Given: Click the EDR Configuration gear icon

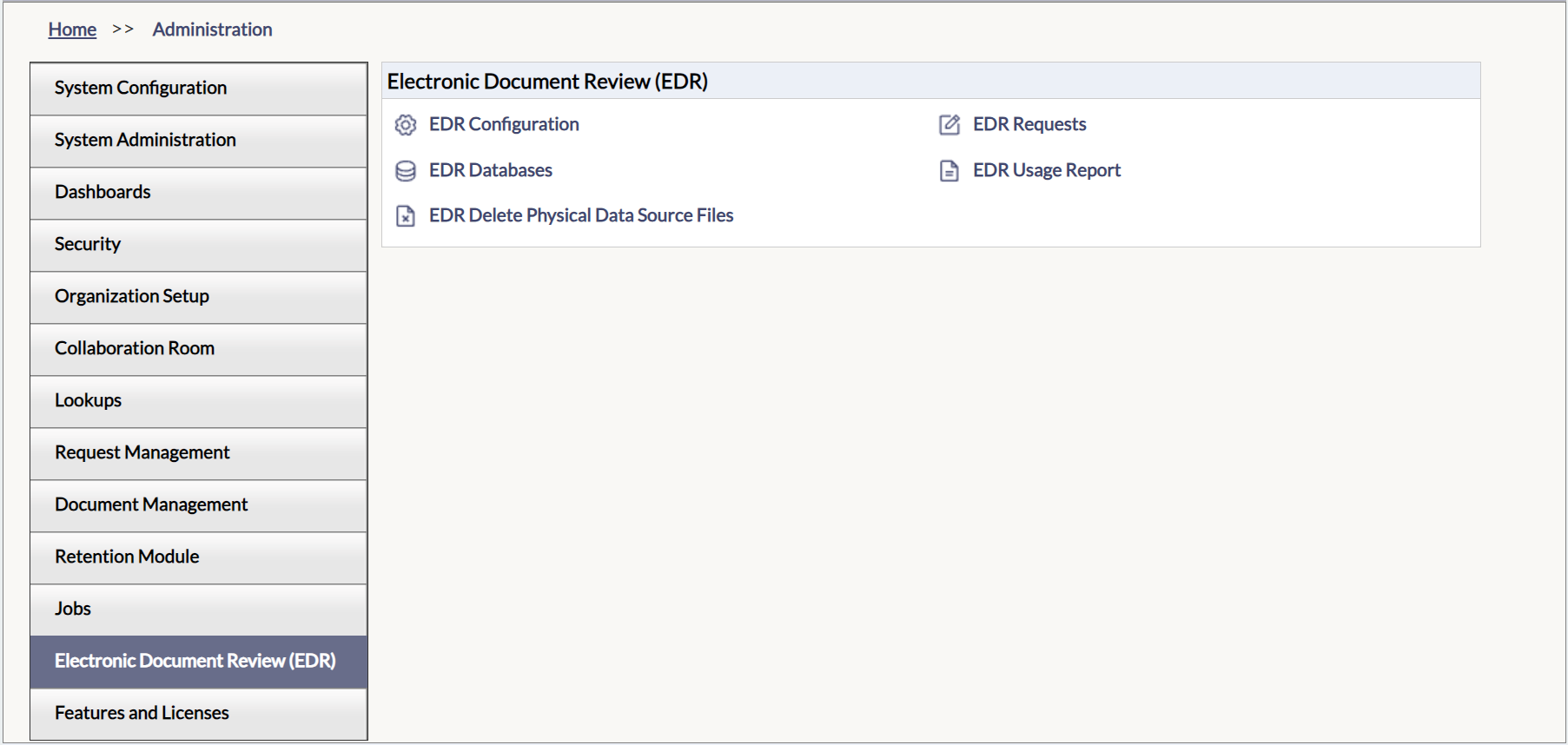Looking at the screenshot, I should coord(406,125).
